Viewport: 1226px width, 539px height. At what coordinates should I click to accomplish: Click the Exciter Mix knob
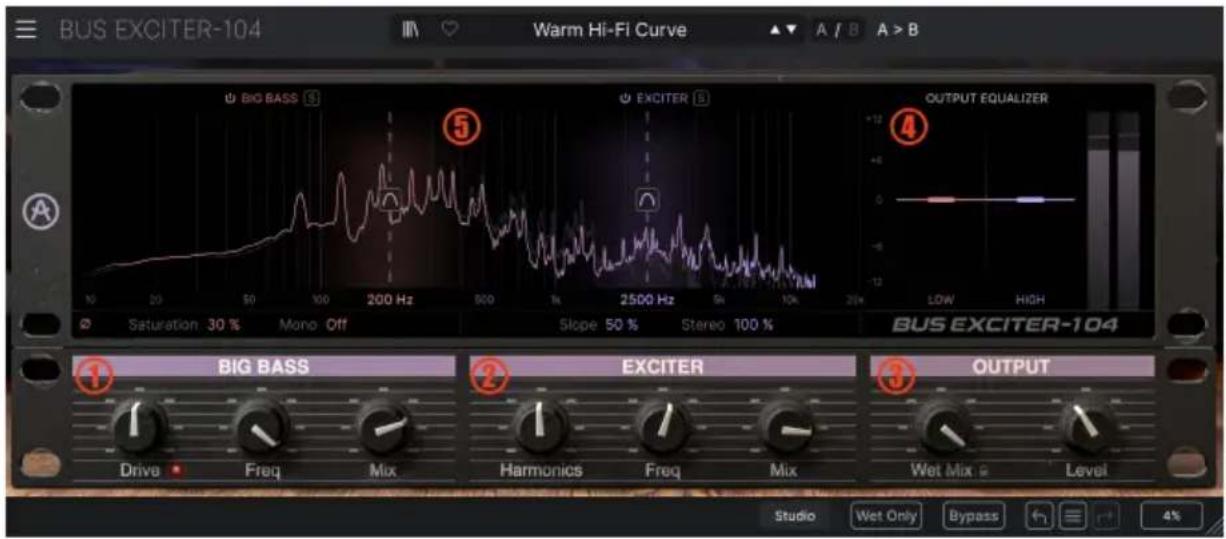785,428
